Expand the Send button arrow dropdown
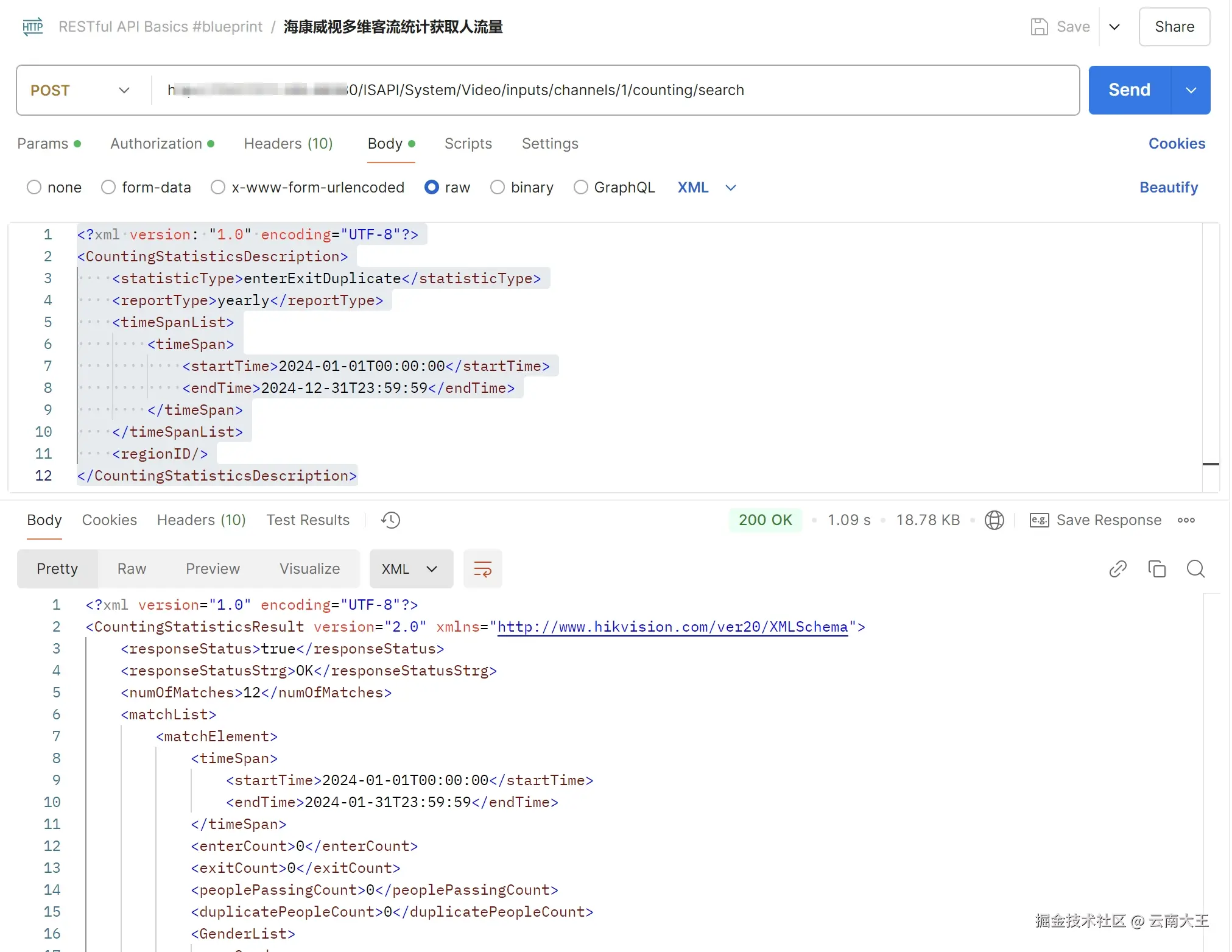 click(1191, 90)
